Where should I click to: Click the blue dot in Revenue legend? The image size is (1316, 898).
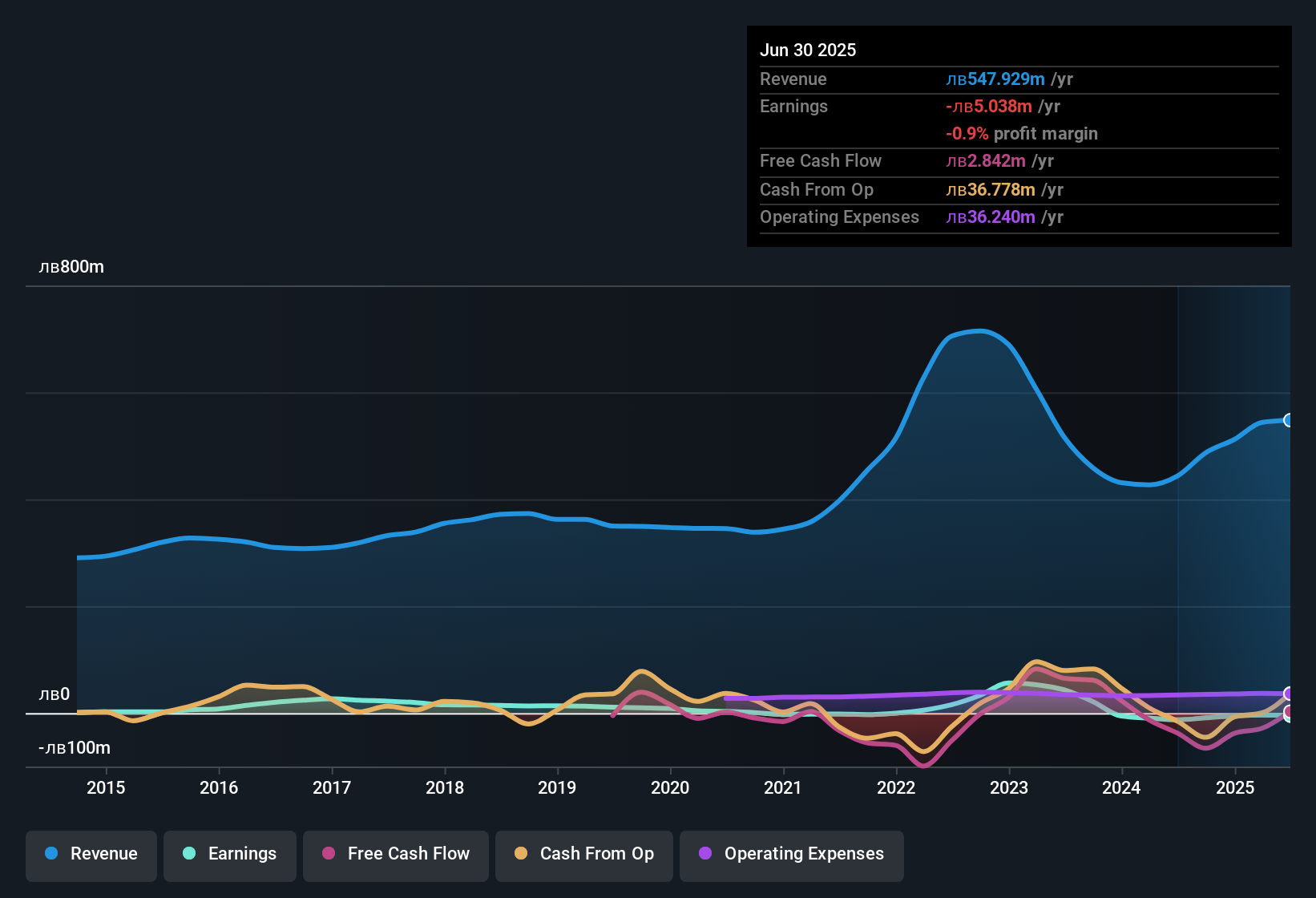51,853
